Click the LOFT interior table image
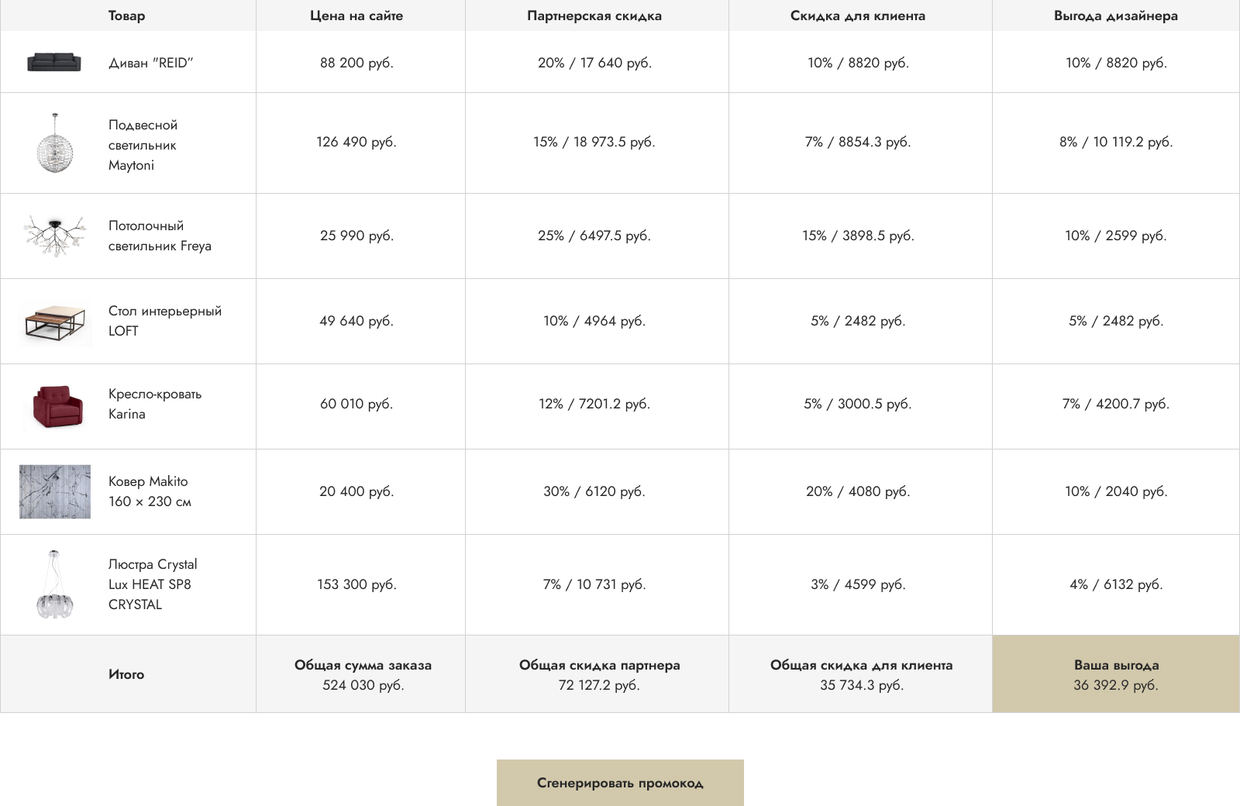Screen dimensions: 1240x806 tap(54, 322)
